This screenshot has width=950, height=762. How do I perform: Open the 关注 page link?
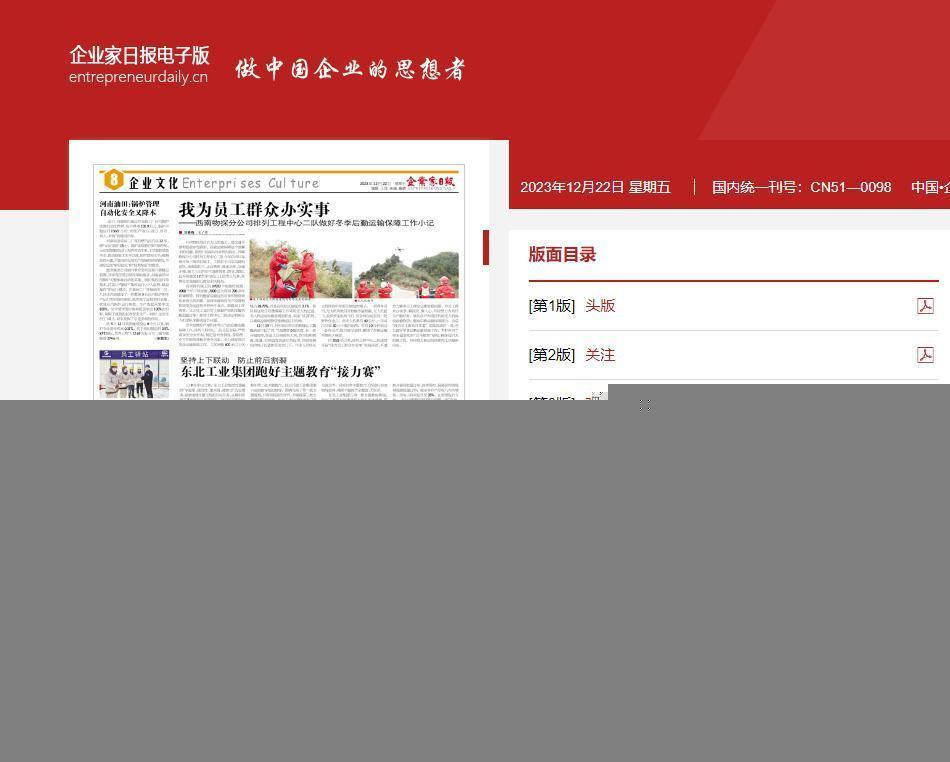click(600, 355)
